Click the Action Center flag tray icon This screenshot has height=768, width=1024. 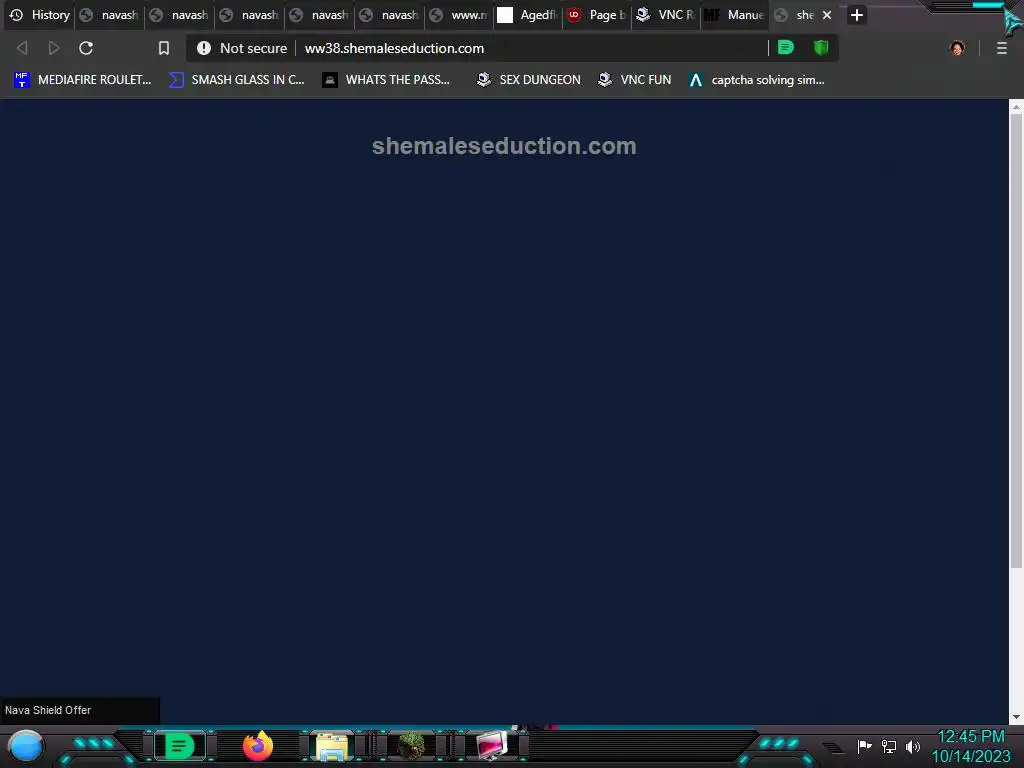coord(865,746)
